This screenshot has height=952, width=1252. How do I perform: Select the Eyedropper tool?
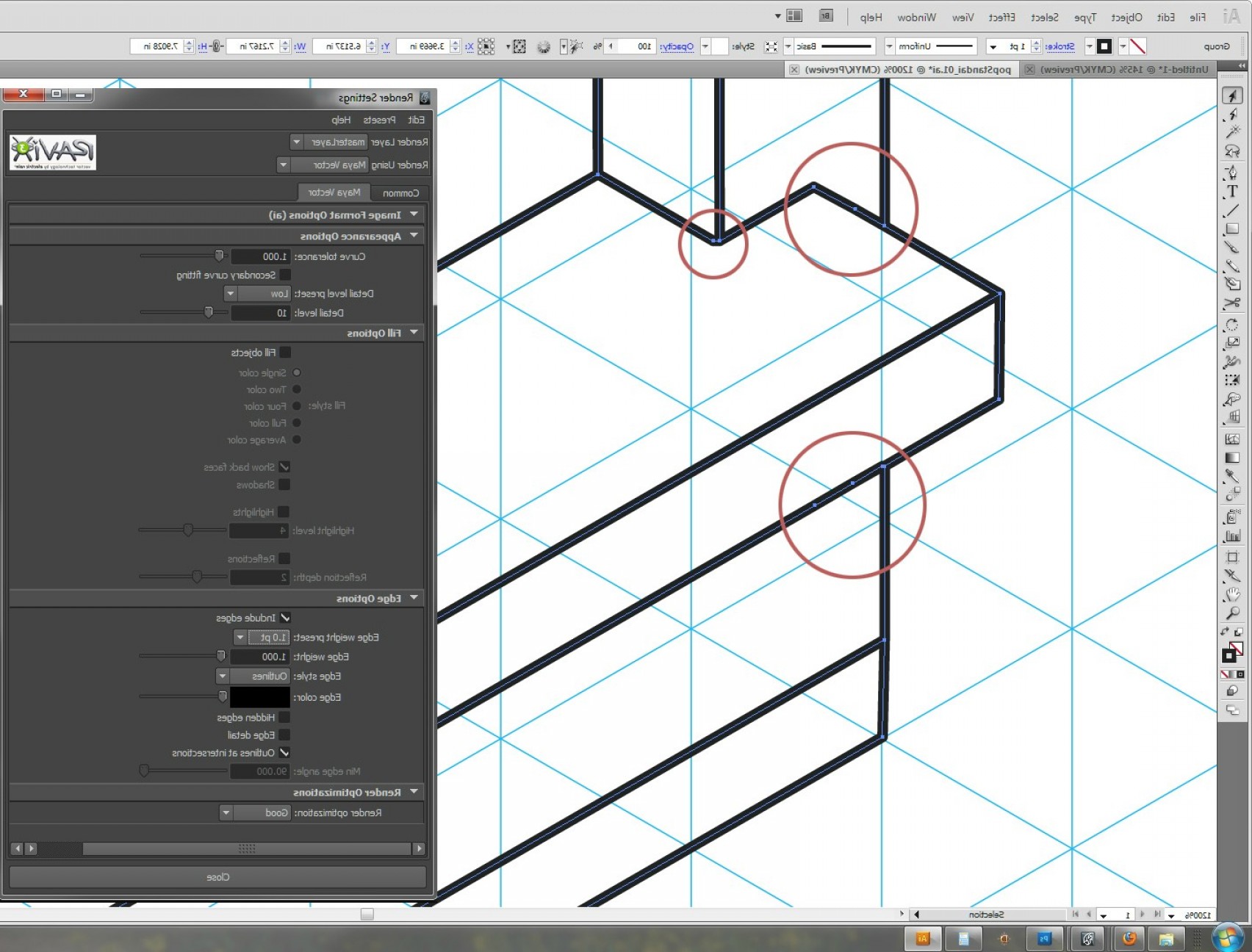click(x=1233, y=475)
